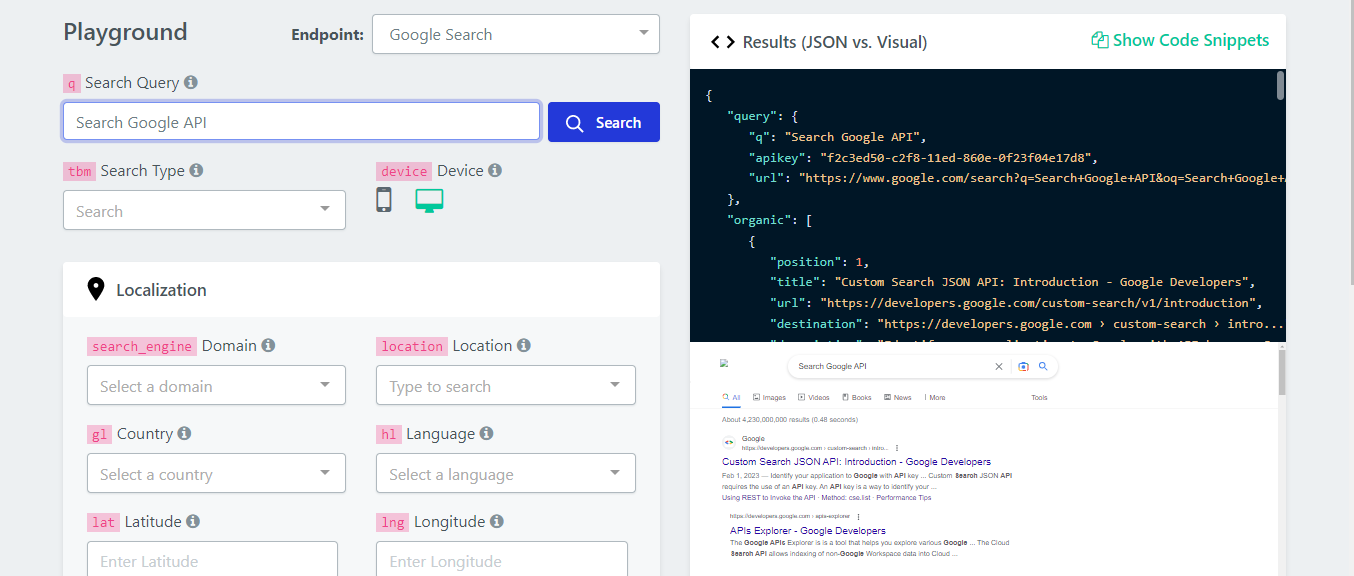Open the Videos tab in preview
The height and width of the screenshot is (576, 1354).
click(x=814, y=397)
